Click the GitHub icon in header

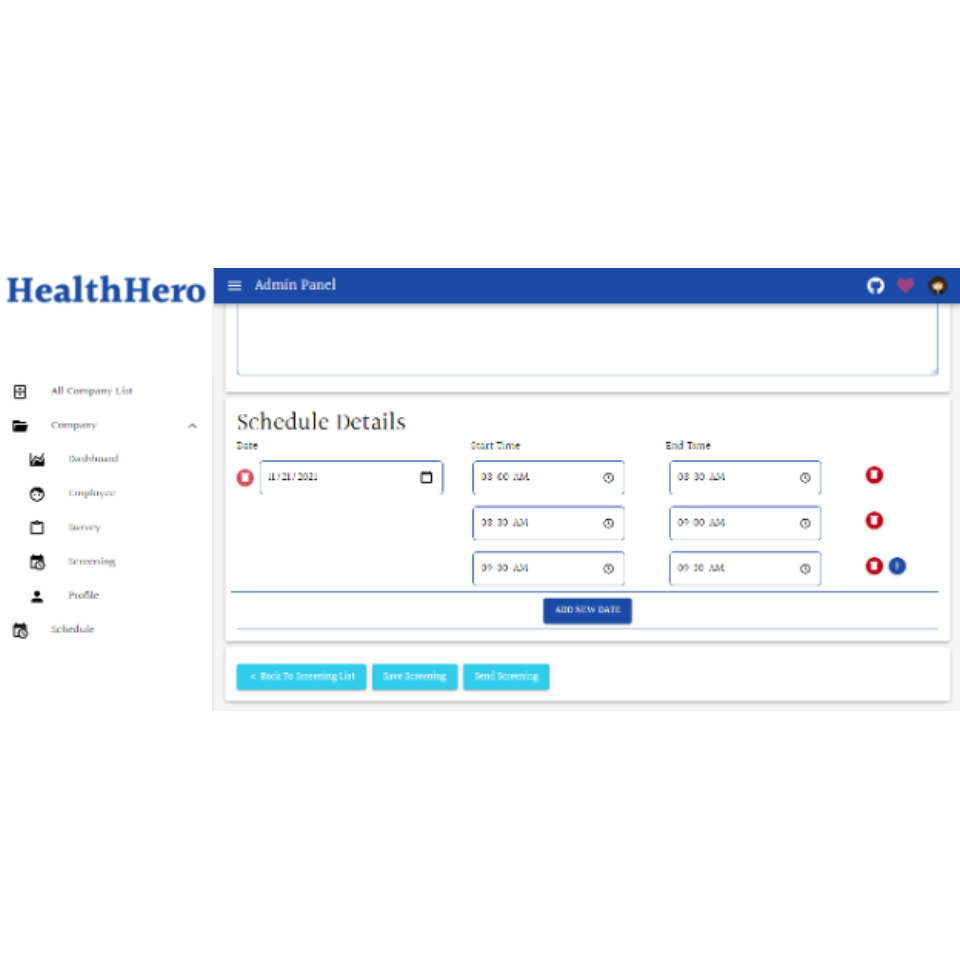[x=875, y=286]
